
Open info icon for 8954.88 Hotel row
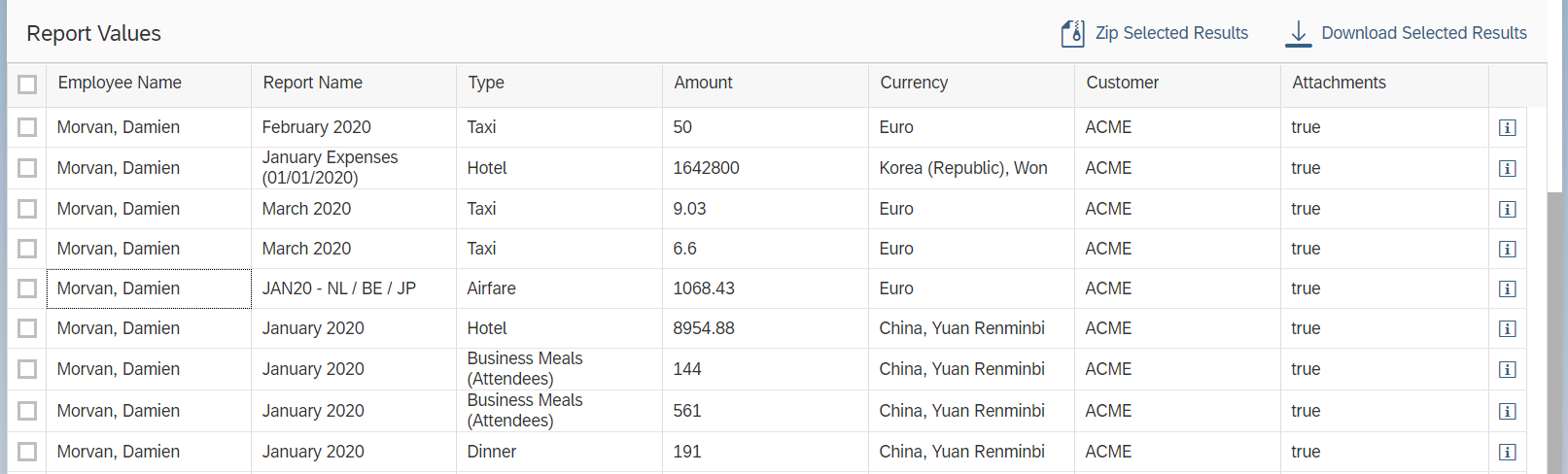[1508, 328]
